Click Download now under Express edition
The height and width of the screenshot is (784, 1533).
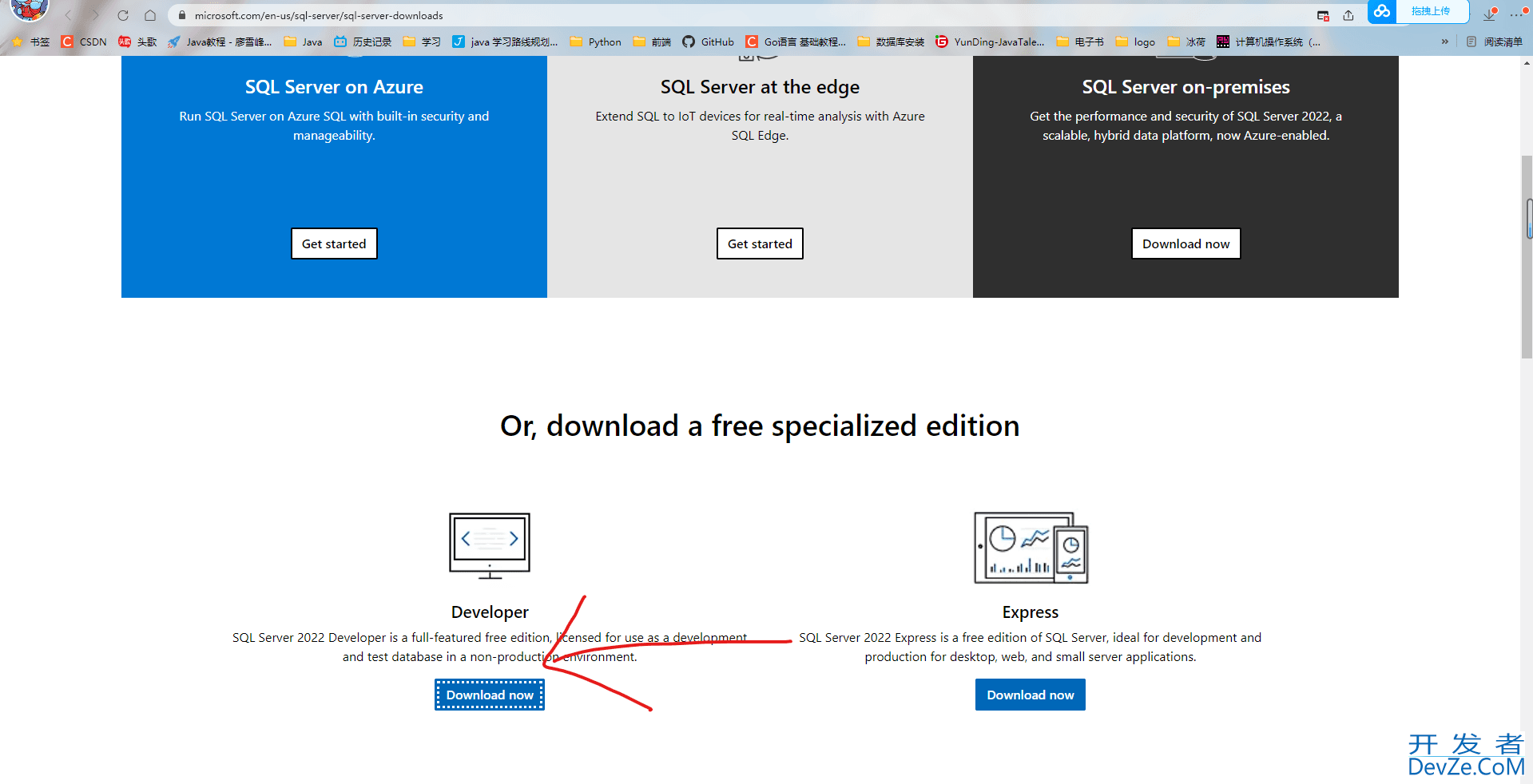(1031, 695)
